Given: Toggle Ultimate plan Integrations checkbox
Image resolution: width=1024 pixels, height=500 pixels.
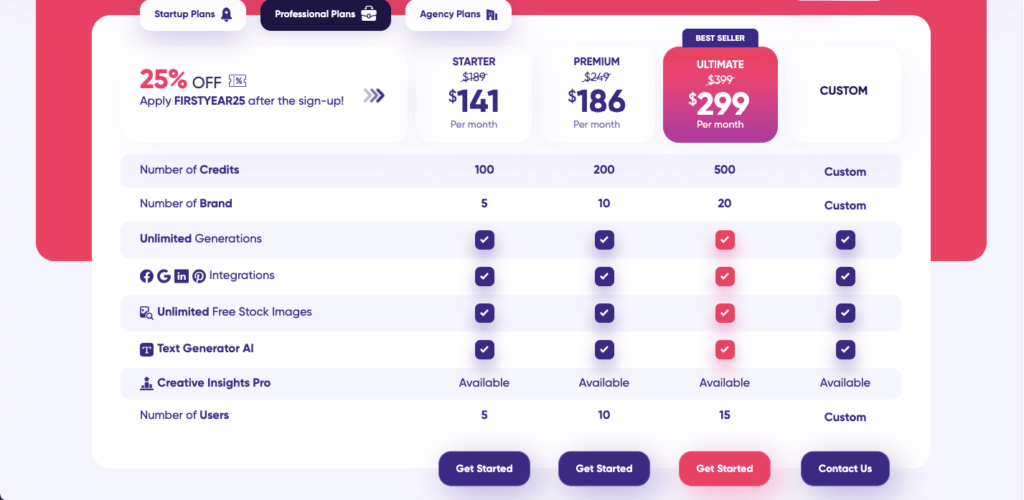Looking at the screenshot, I should (725, 276).
